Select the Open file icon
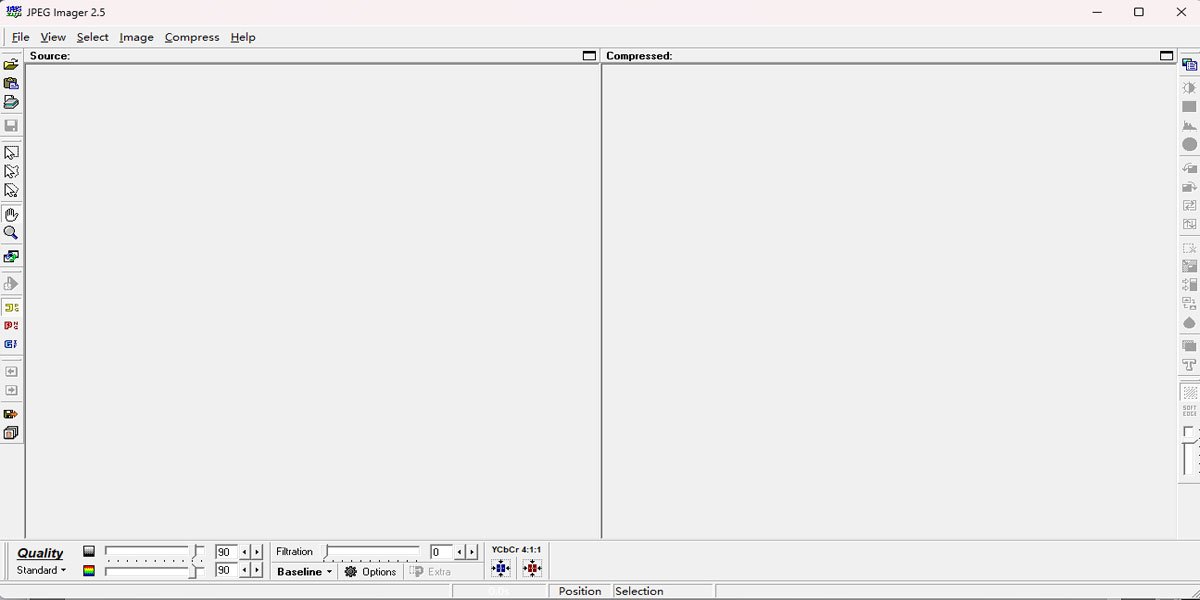The height and width of the screenshot is (600, 1200). tap(11, 63)
